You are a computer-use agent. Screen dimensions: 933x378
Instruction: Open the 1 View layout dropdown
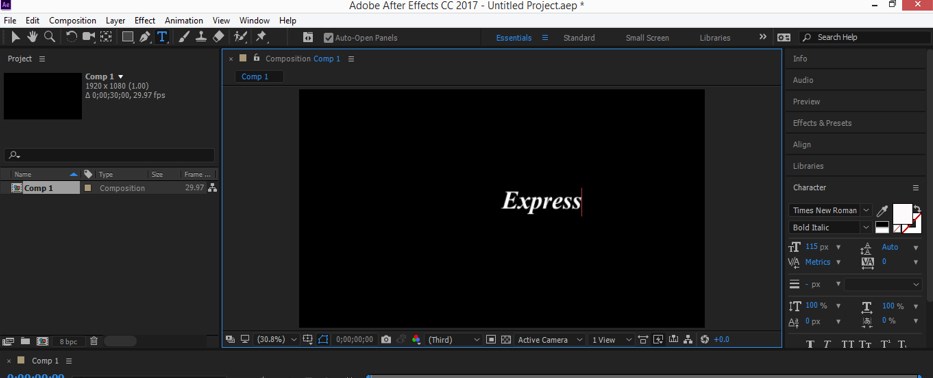pyautogui.click(x=612, y=339)
